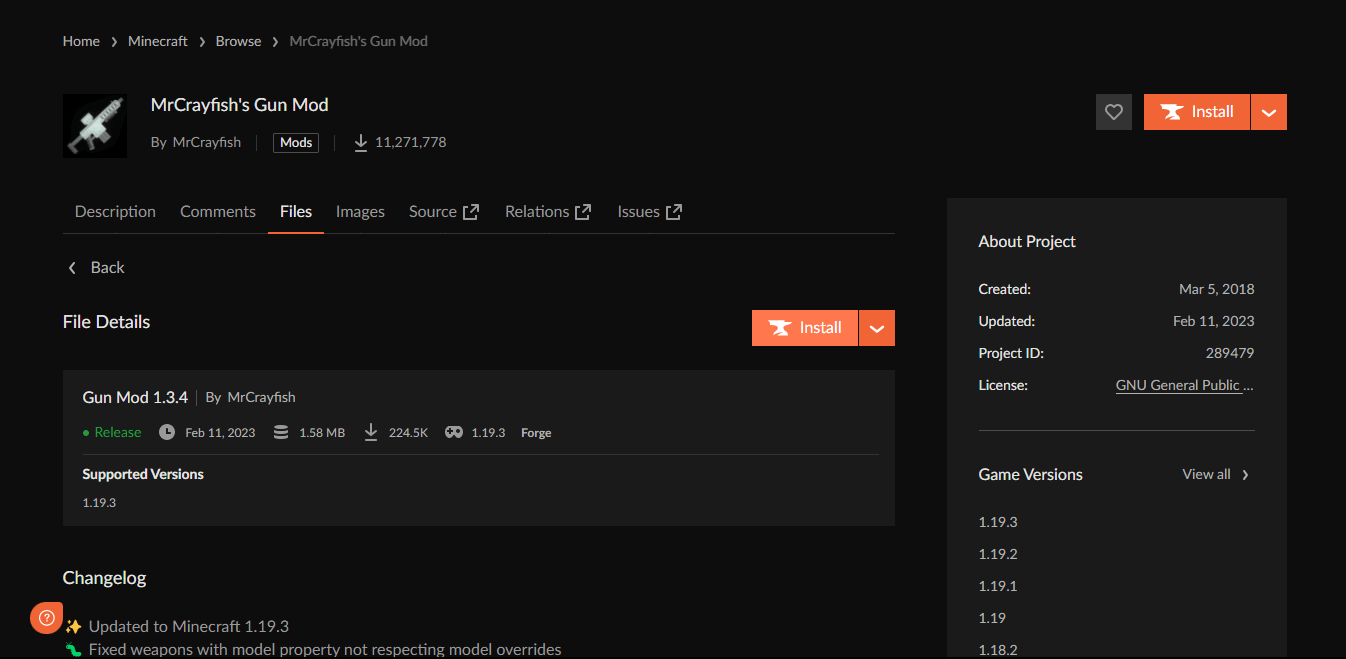Viewport: 1346px width, 659px height.
Task: Click the heart favorite icon
Action: pyautogui.click(x=1114, y=112)
